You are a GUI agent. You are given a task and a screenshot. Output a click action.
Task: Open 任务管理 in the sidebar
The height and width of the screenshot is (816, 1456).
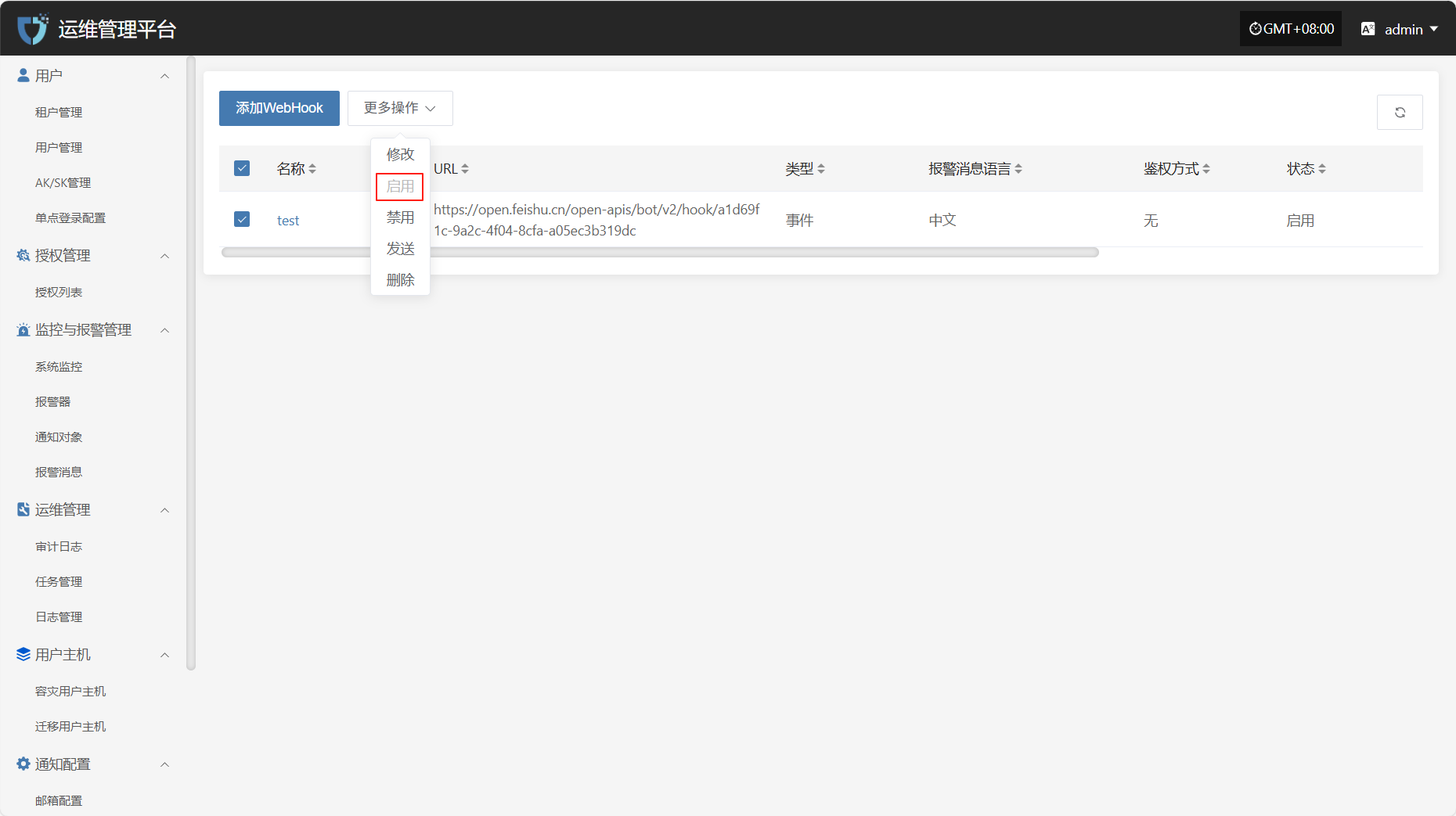click(59, 581)
